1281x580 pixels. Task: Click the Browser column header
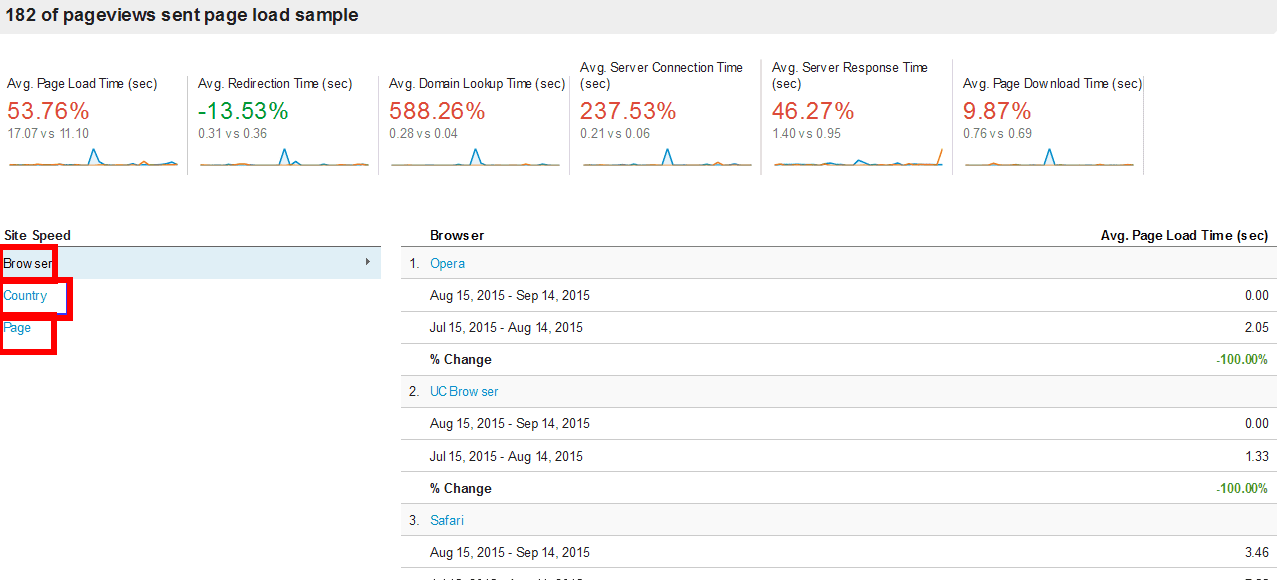457,236
